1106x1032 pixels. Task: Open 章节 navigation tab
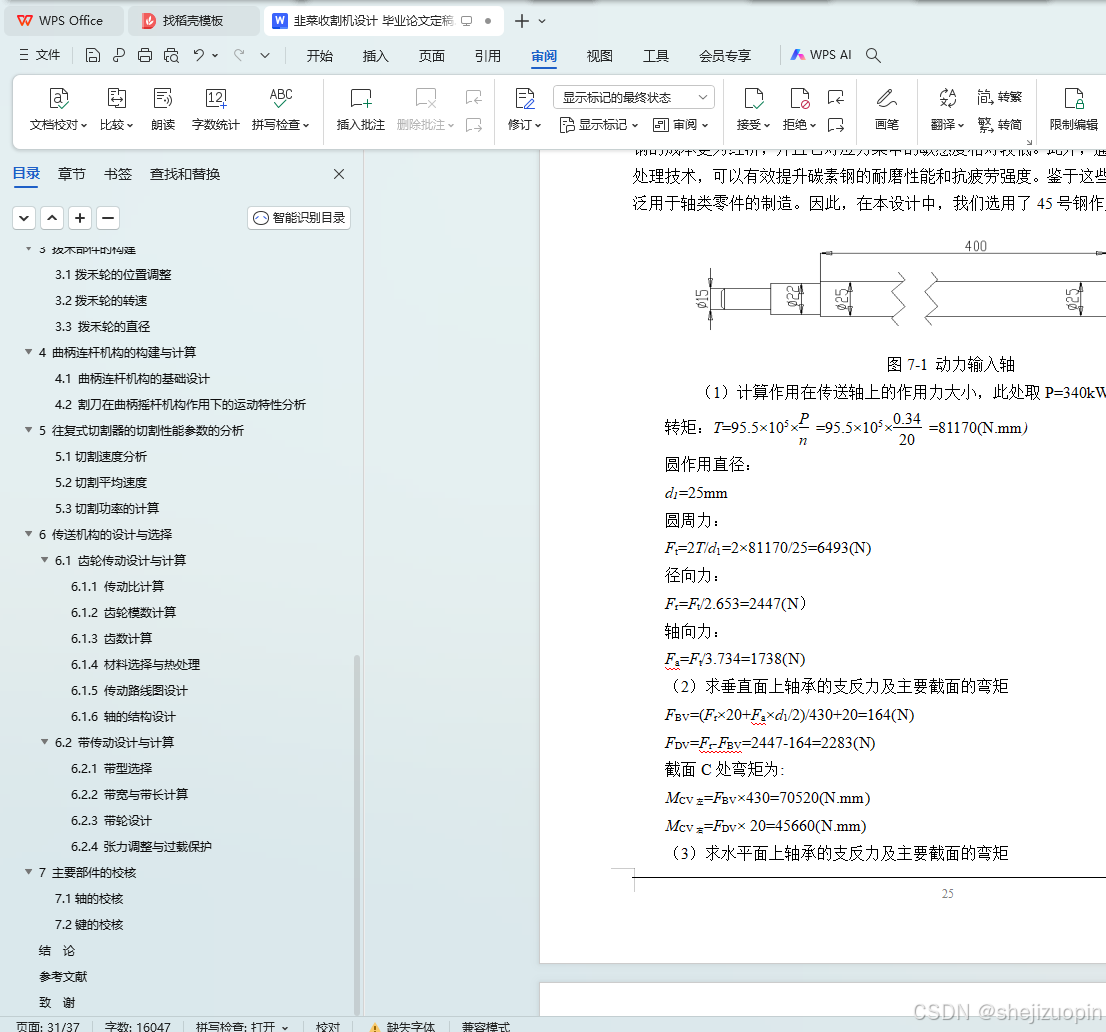click(71, 174)
